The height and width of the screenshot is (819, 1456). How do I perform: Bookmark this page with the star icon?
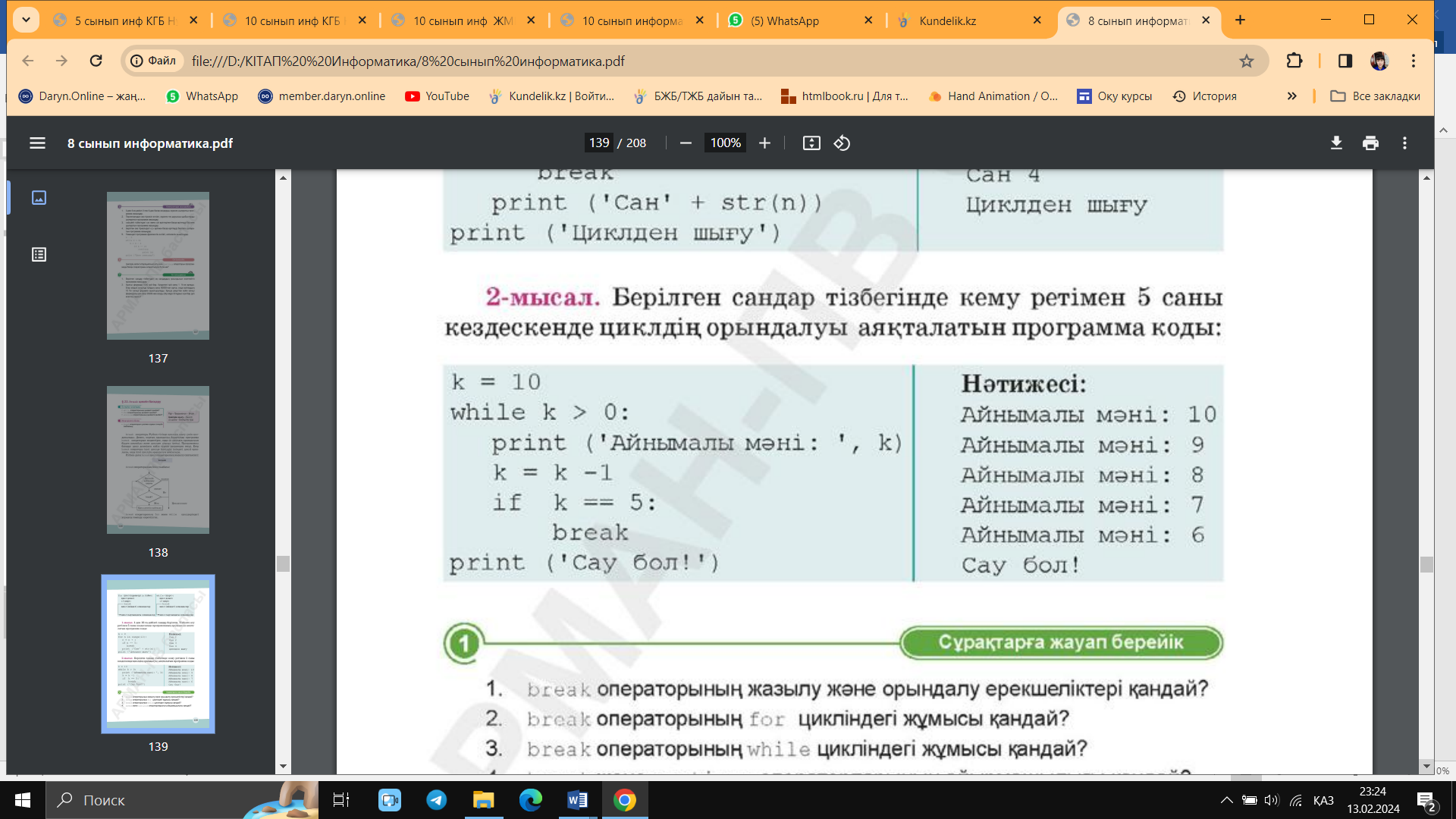click(1247, 61)
